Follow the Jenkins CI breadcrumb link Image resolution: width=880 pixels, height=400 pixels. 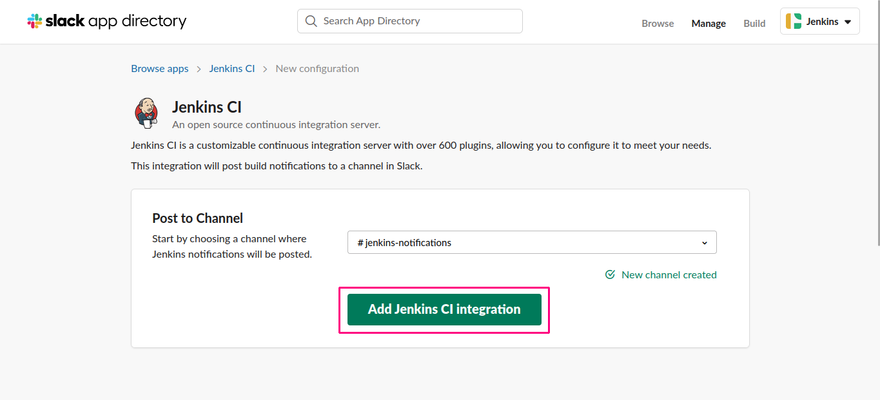(x=232, y=68)
